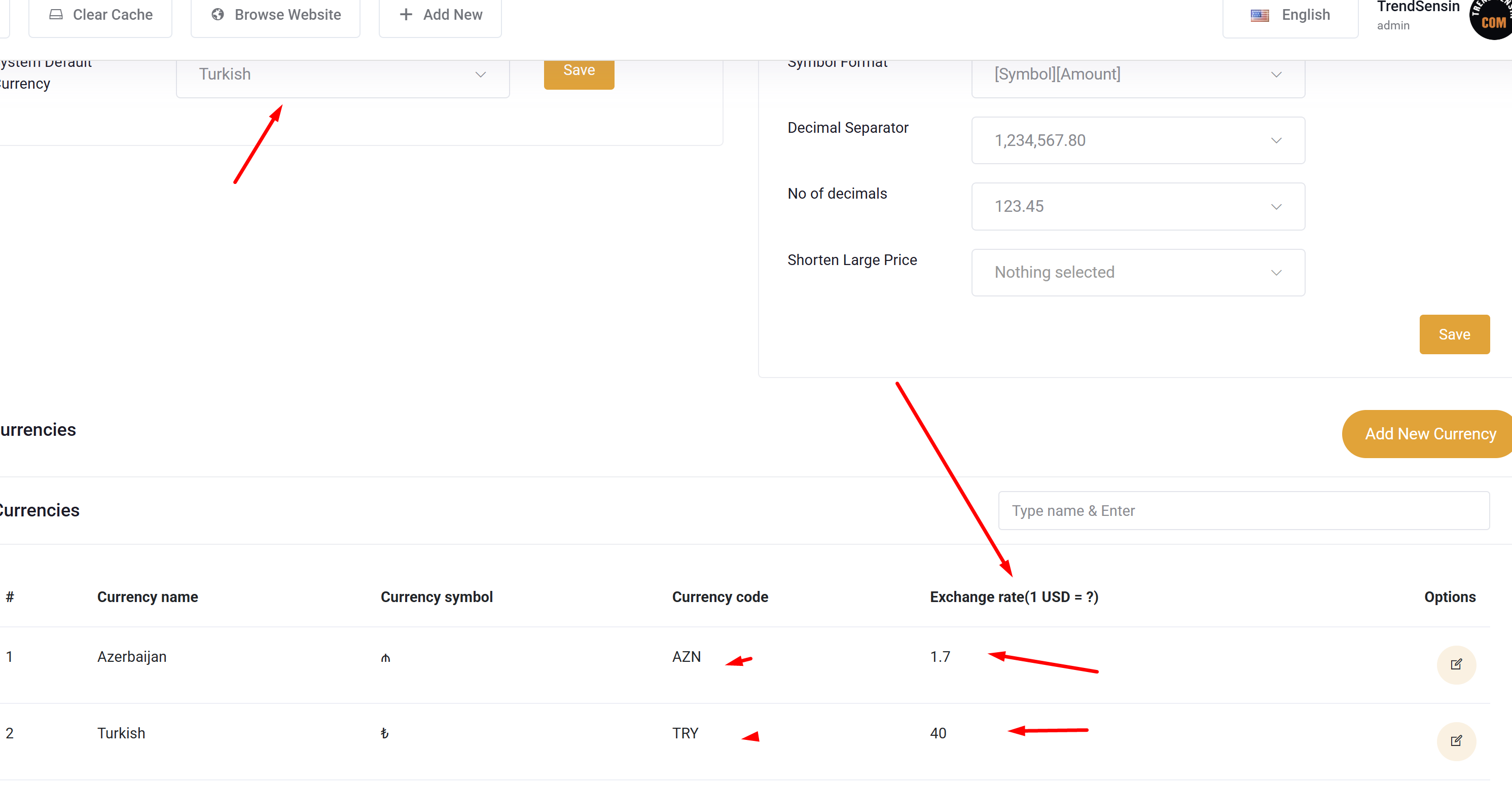Click the Currency symbol column header
The width and height of the screenshot is (1512, 786).
(x=437, y=597)
